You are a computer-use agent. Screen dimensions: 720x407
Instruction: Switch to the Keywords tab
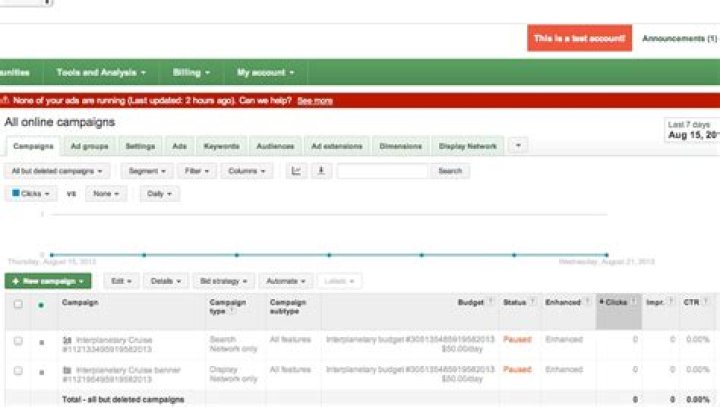[x=222, y=146]
